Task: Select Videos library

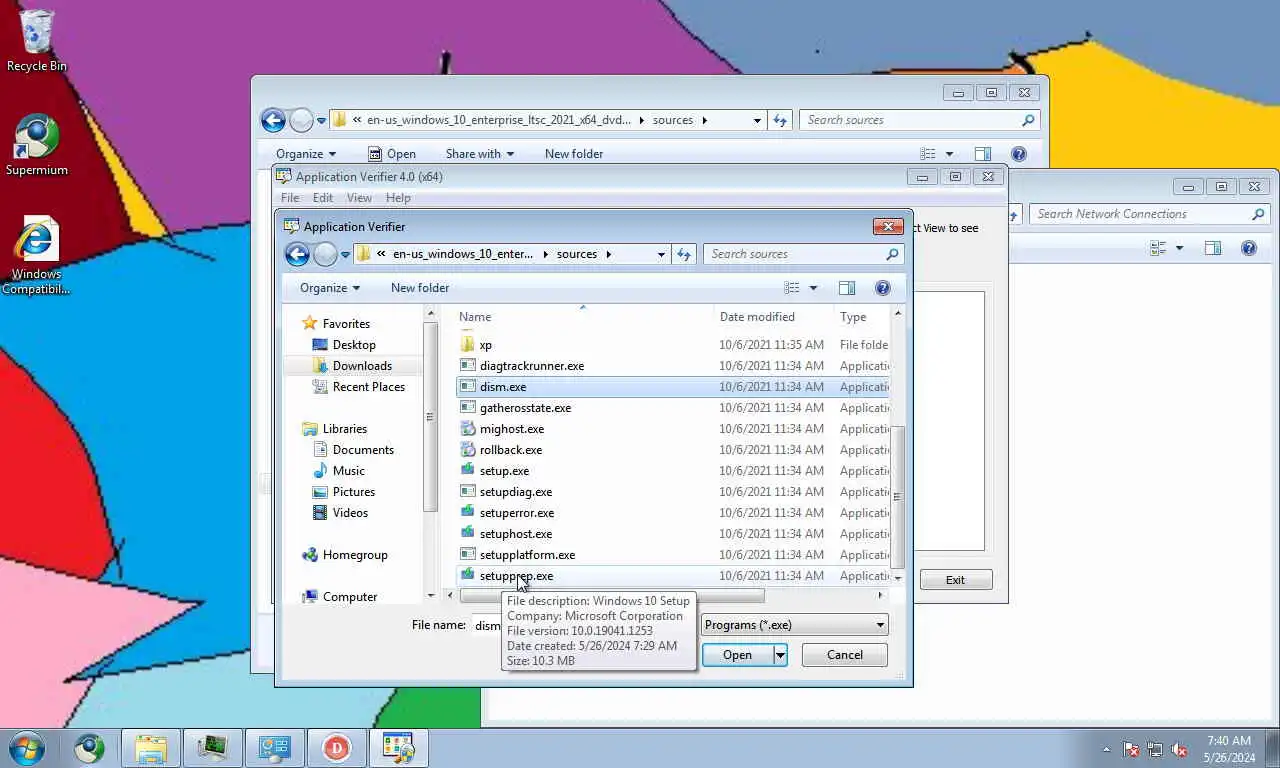Action: coord(350,513)
